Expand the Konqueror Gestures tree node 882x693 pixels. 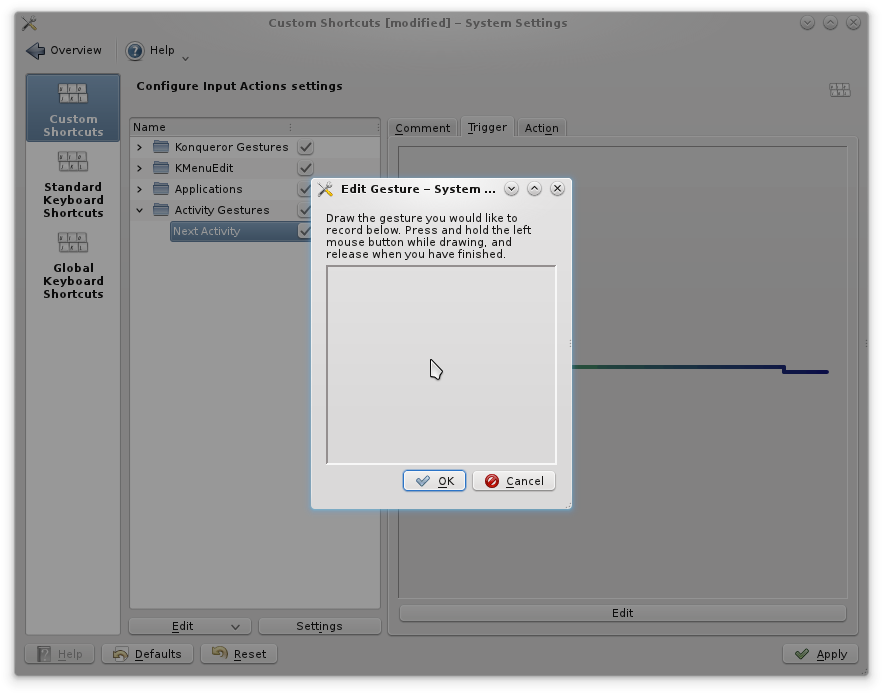(x=140, y=147)
